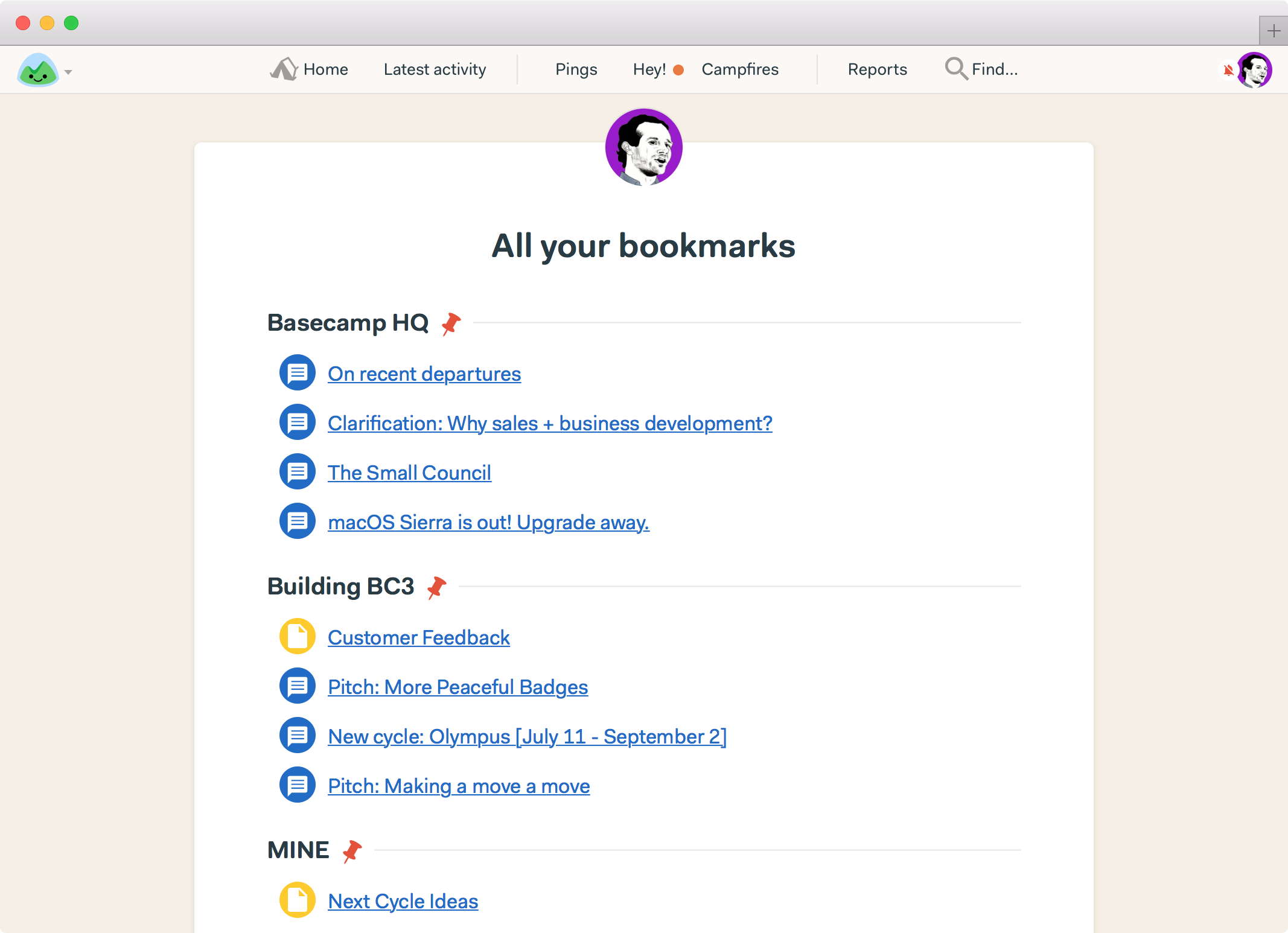Open MINE project heading

(298, 850)
